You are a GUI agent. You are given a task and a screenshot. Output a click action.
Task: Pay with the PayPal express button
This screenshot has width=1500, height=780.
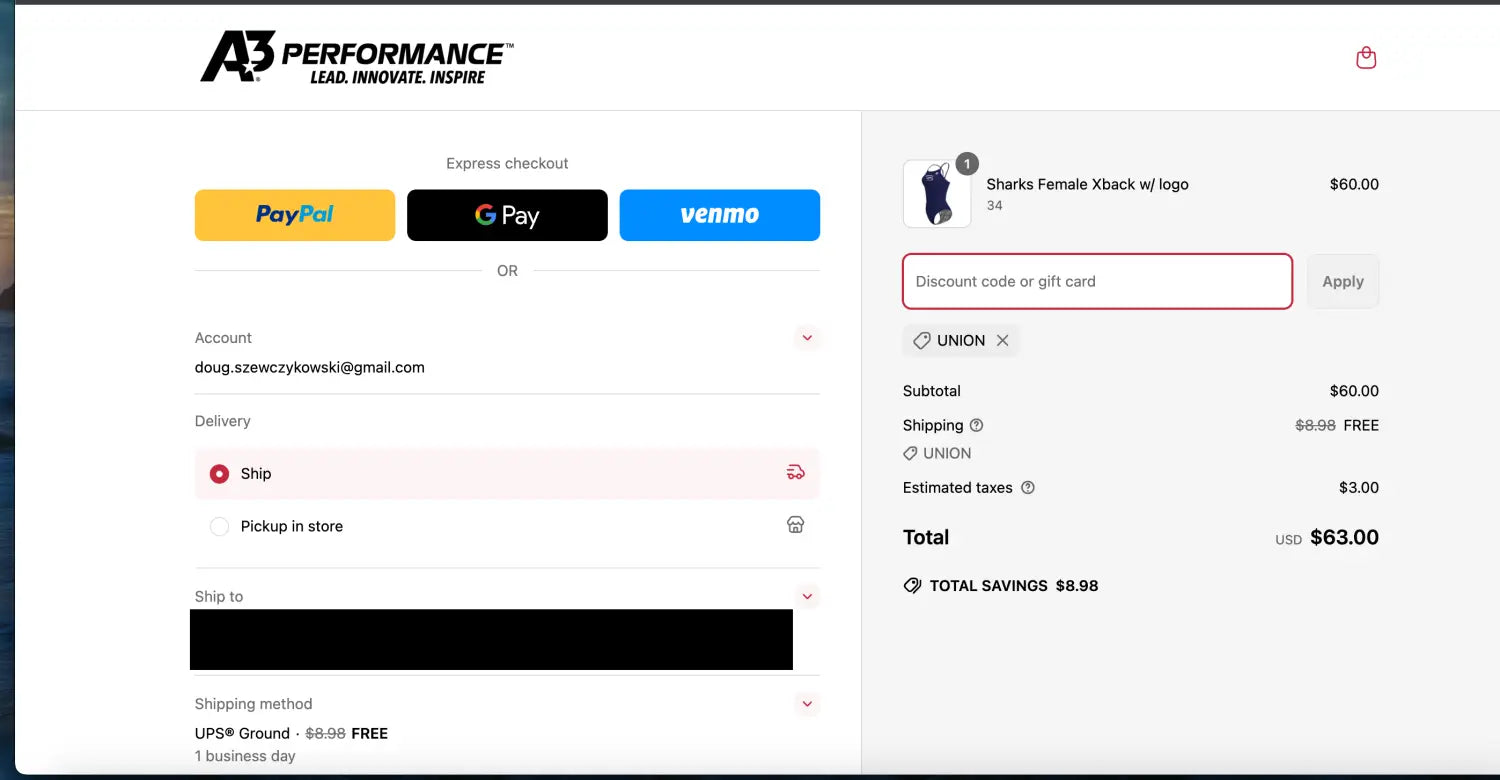coord(295,215)
